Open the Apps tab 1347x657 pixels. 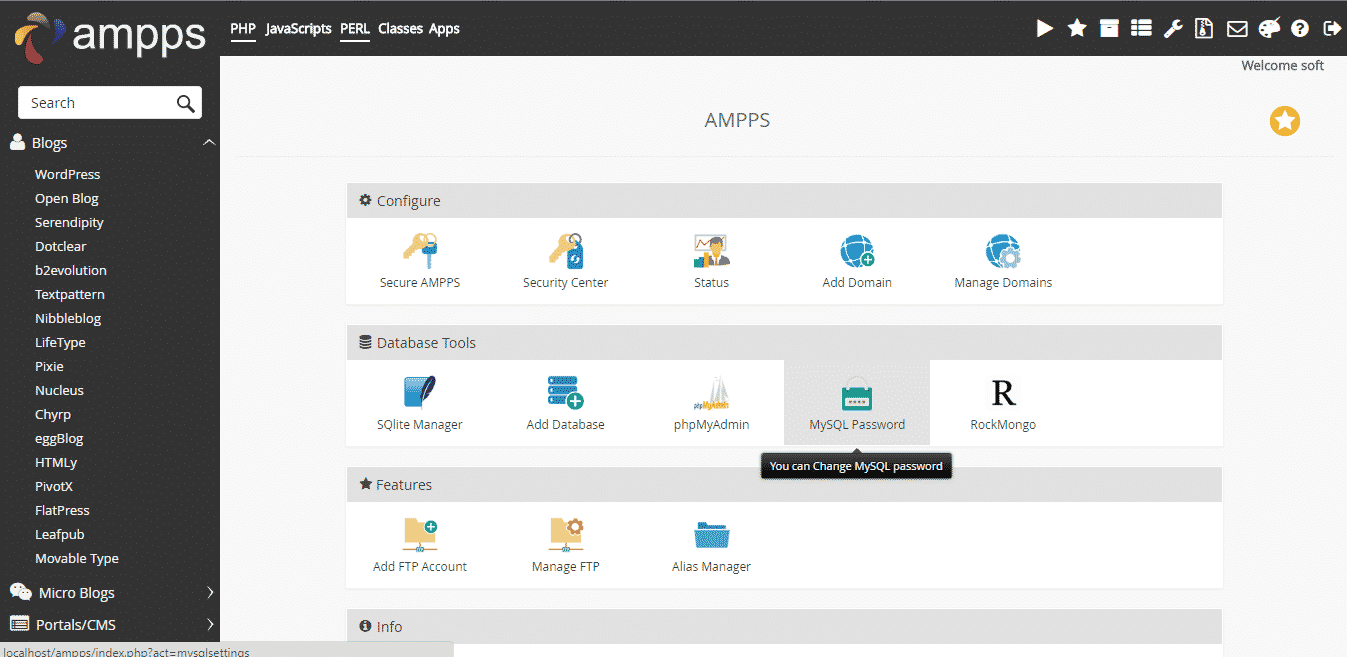tap(444, 28)
